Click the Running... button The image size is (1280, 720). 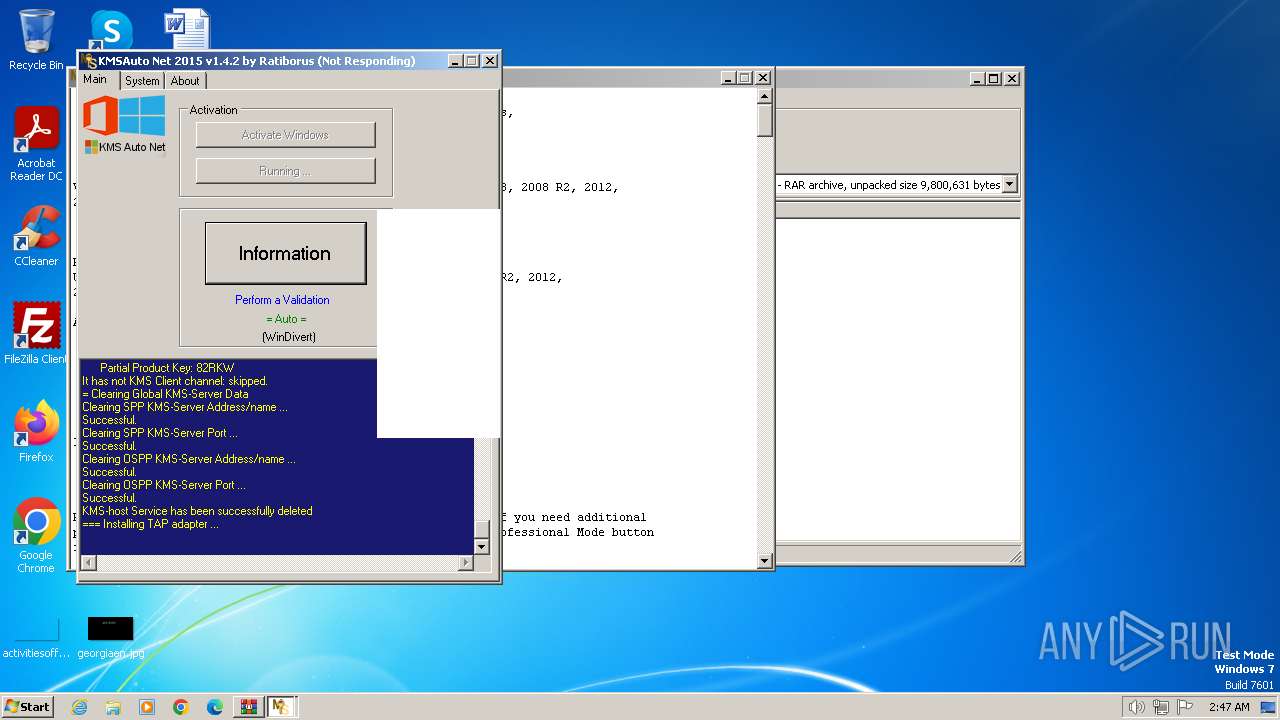[285, 171]
